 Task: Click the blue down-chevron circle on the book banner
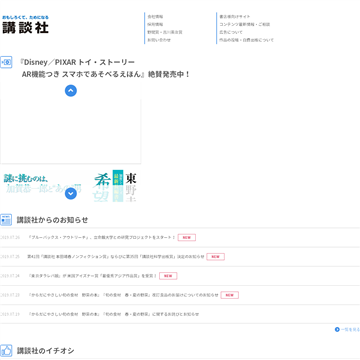71,193
